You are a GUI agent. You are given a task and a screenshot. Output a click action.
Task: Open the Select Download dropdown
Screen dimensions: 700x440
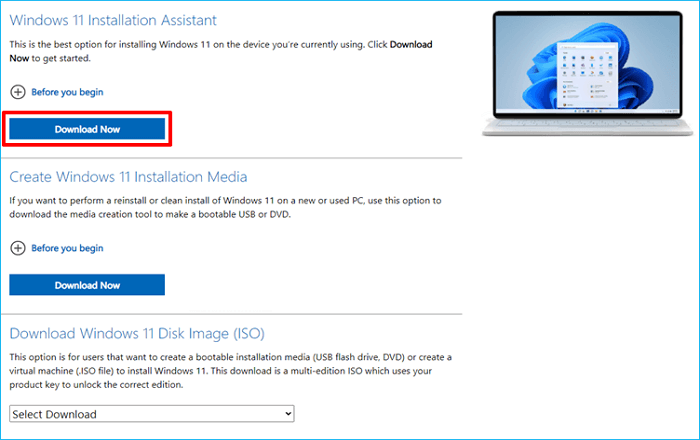click(152, 414)
